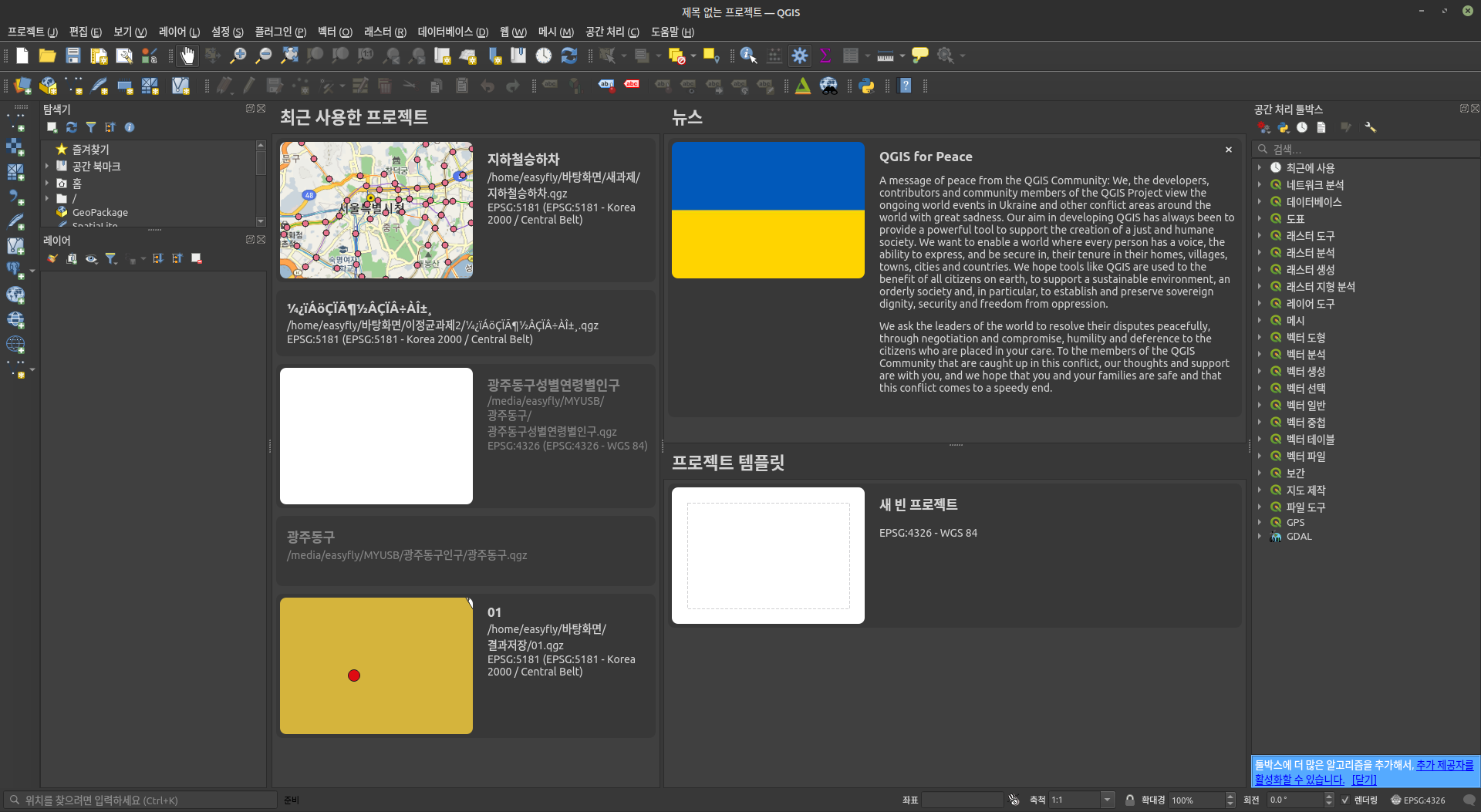
Task: Open the style manager icon
Action: (150, 56)
